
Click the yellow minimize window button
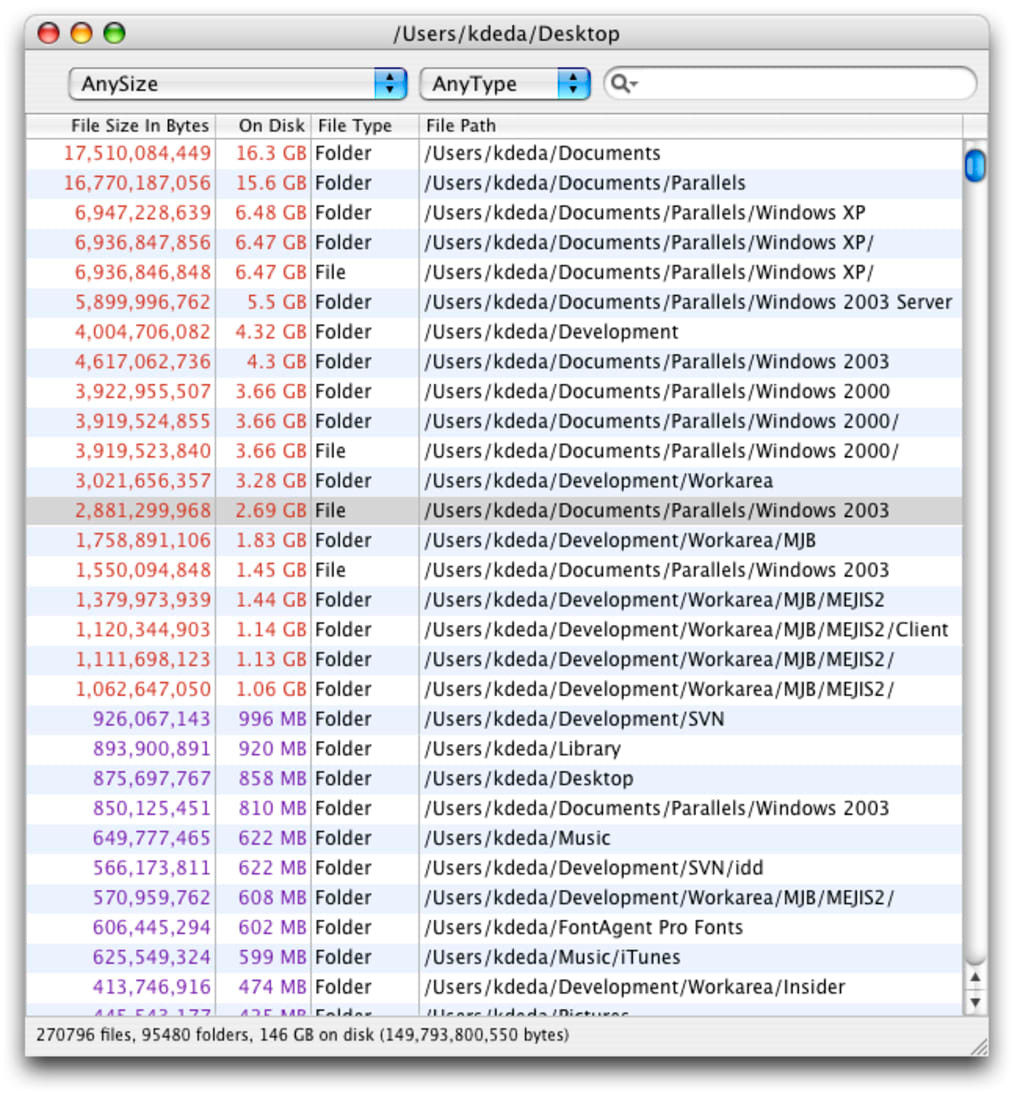coord(82,33)
